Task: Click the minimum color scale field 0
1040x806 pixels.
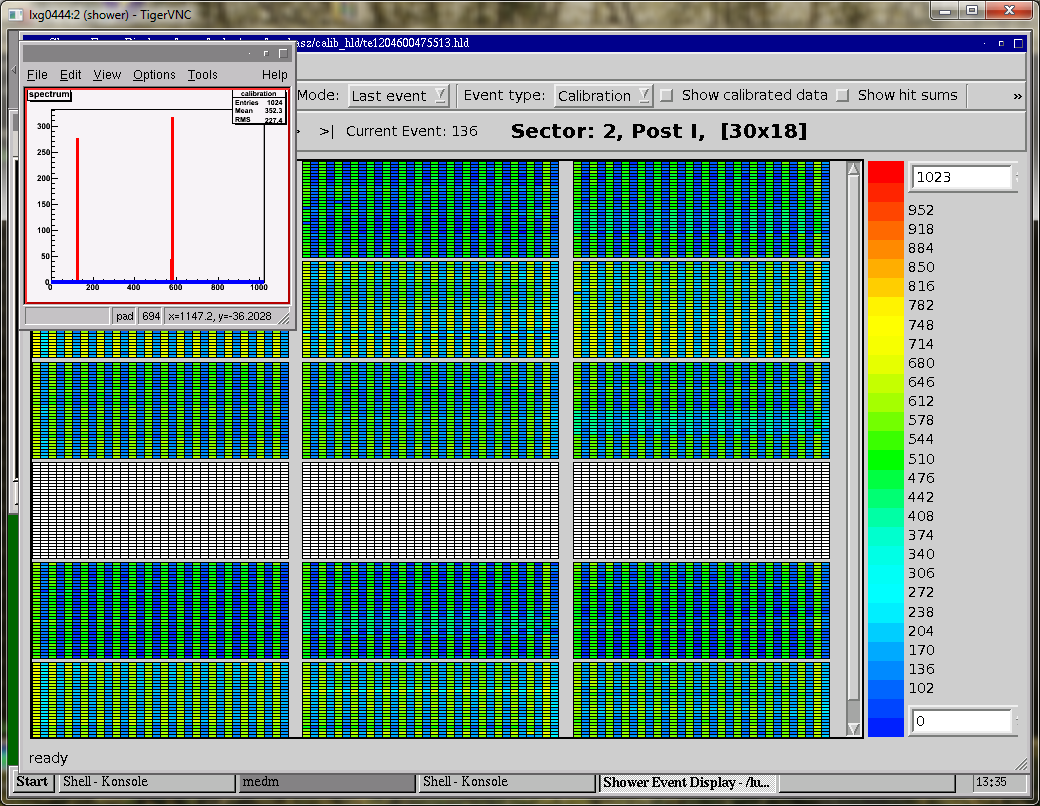Action: pos(962,721)
